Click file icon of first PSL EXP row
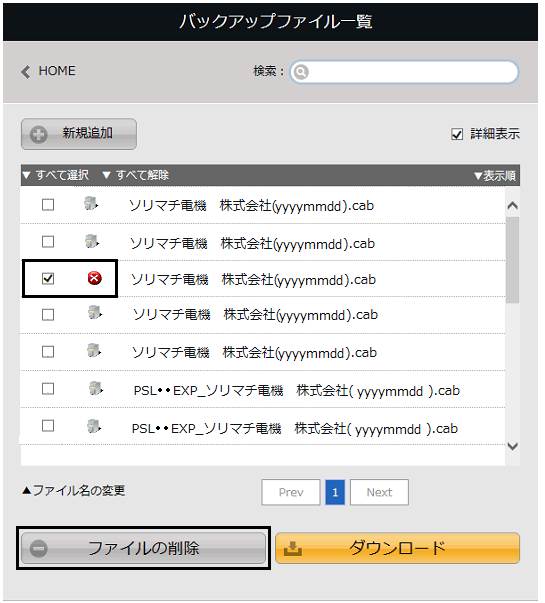545x603 pixels. 95,388
